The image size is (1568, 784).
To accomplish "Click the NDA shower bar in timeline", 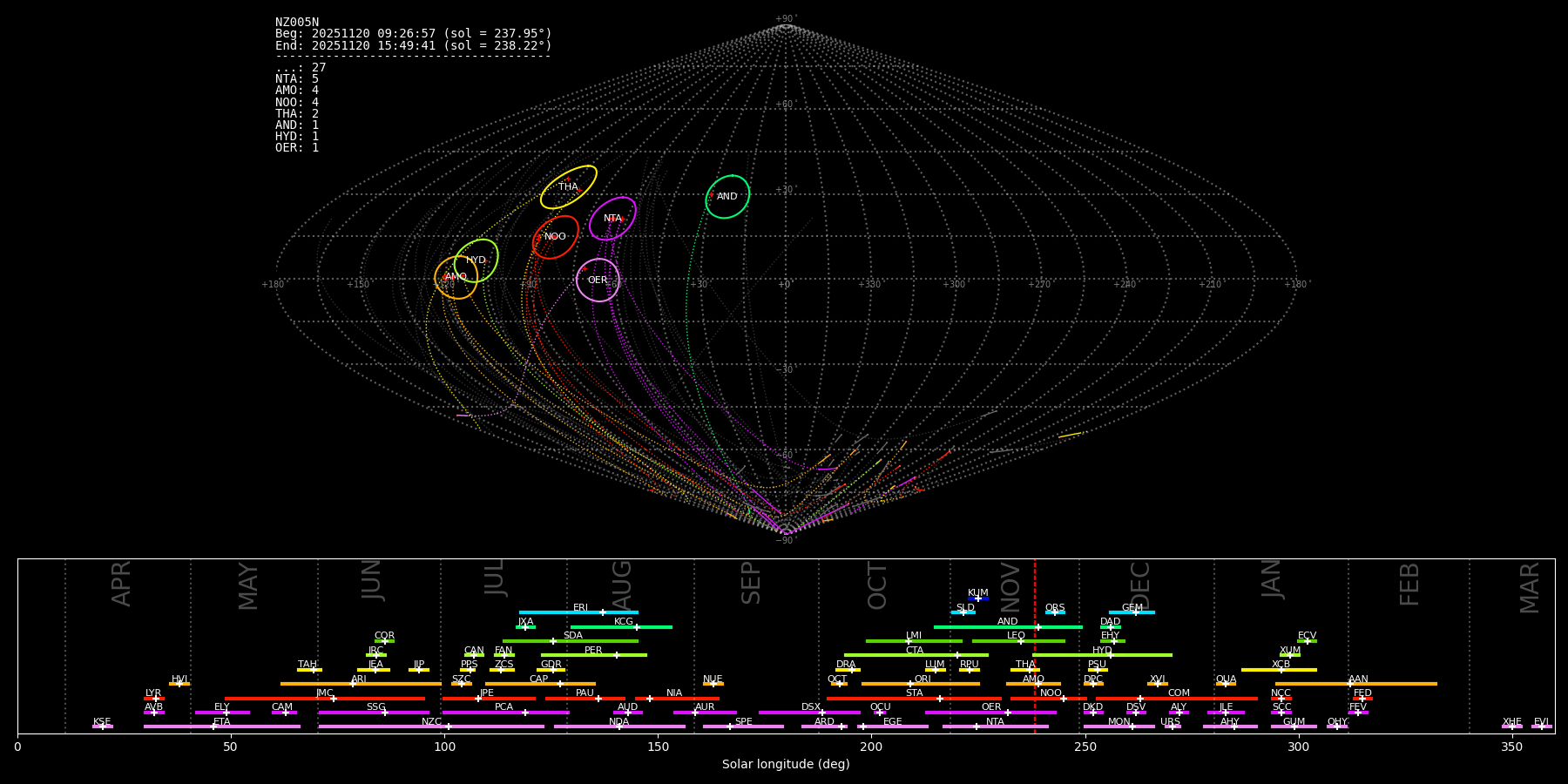I will point(619,727).
